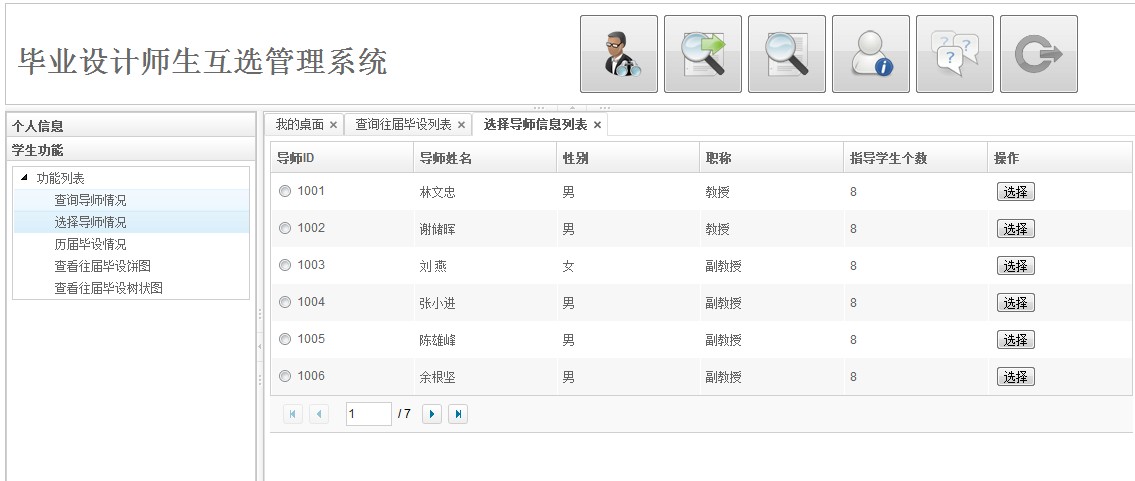
Task: Jump to the last page arrow
Action: click(x=458, y=414)
